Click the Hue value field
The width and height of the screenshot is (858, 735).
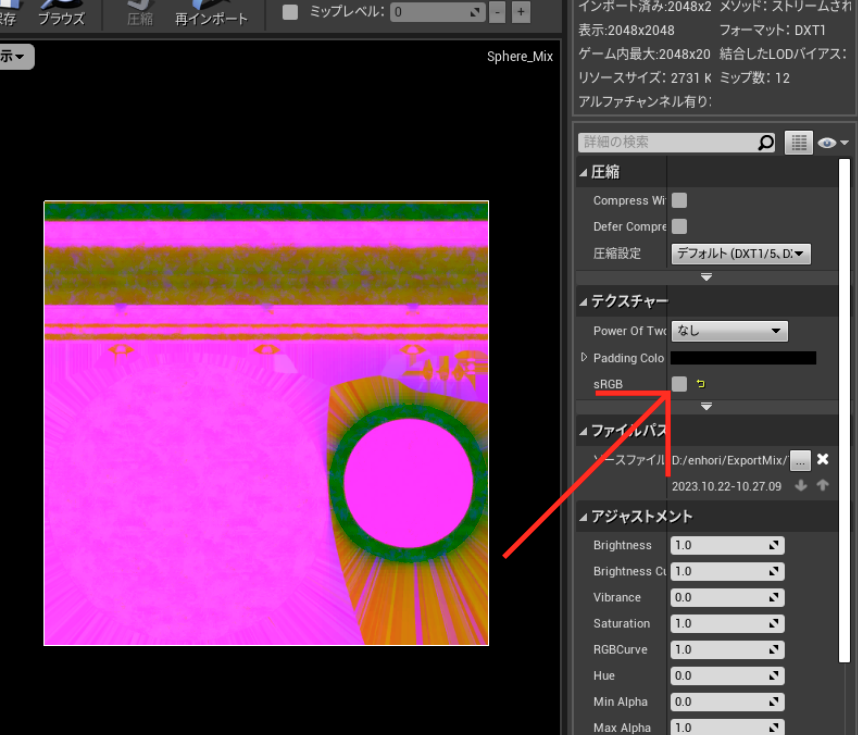click(727, 676)
